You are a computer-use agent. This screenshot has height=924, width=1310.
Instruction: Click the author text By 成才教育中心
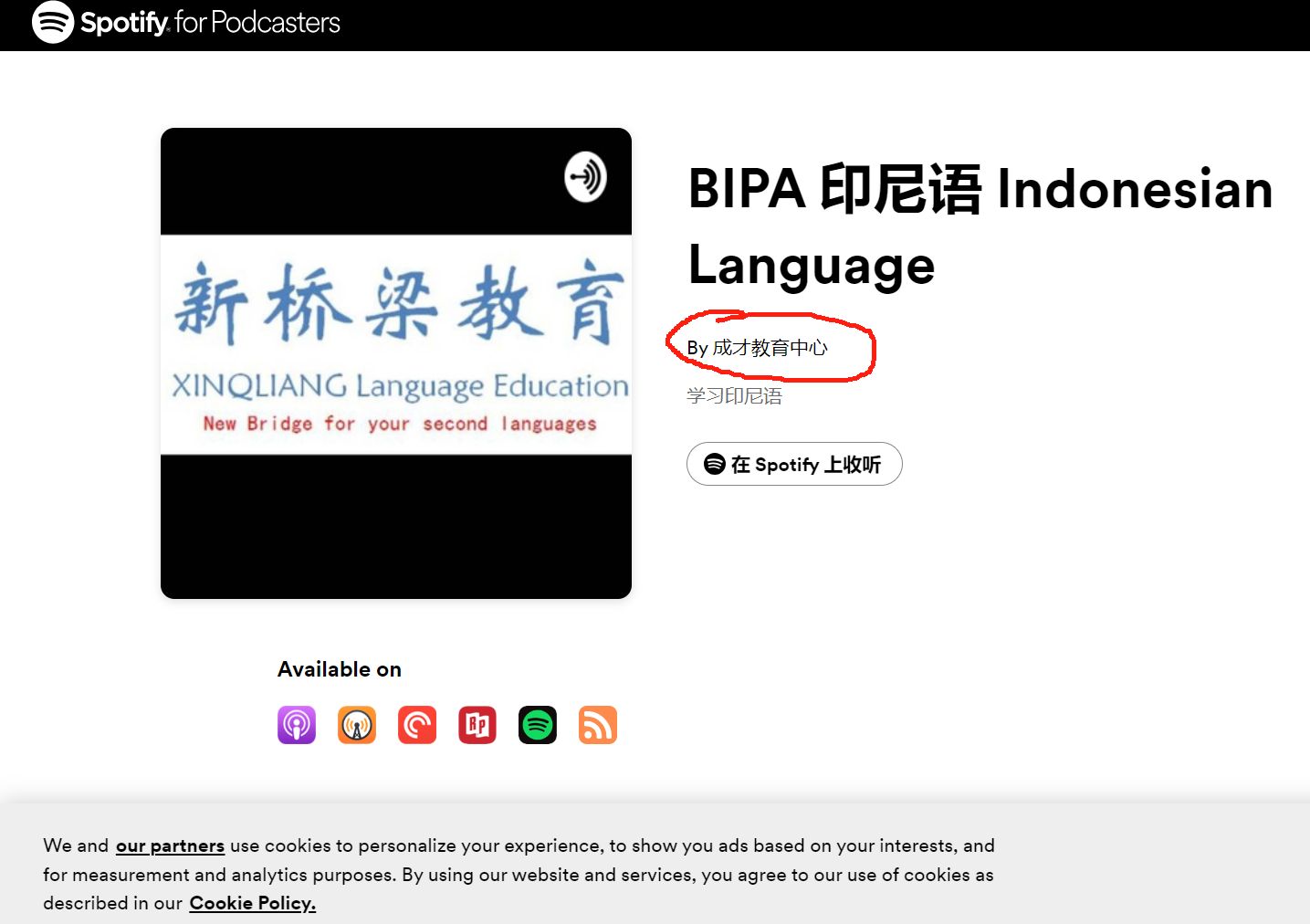click(758, 348)
